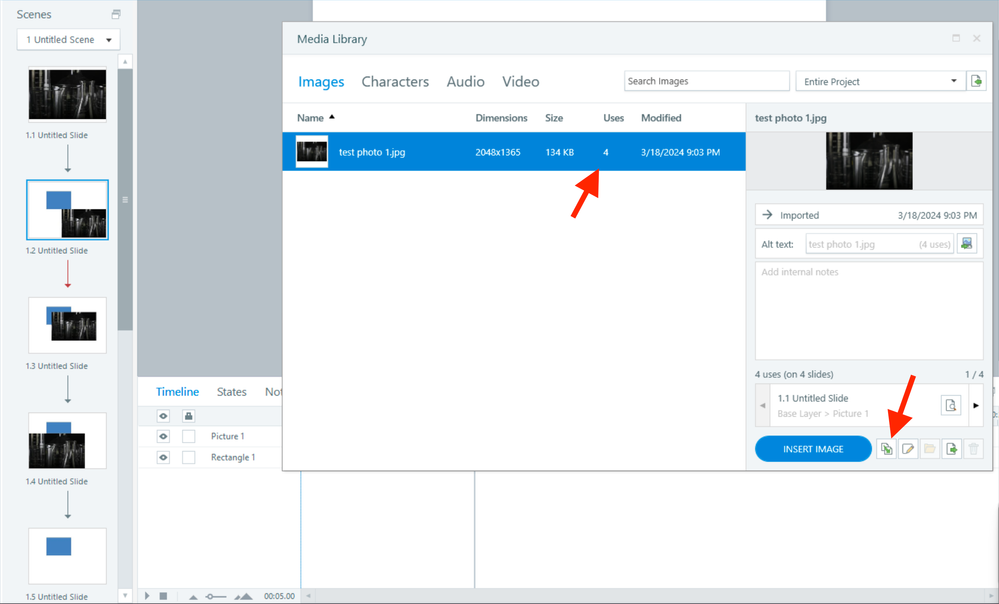This screenshot has width=999, height=604.
Task: Select the 1.4 Untitled Slide thumbnail
Action: [x=68, y=440]
